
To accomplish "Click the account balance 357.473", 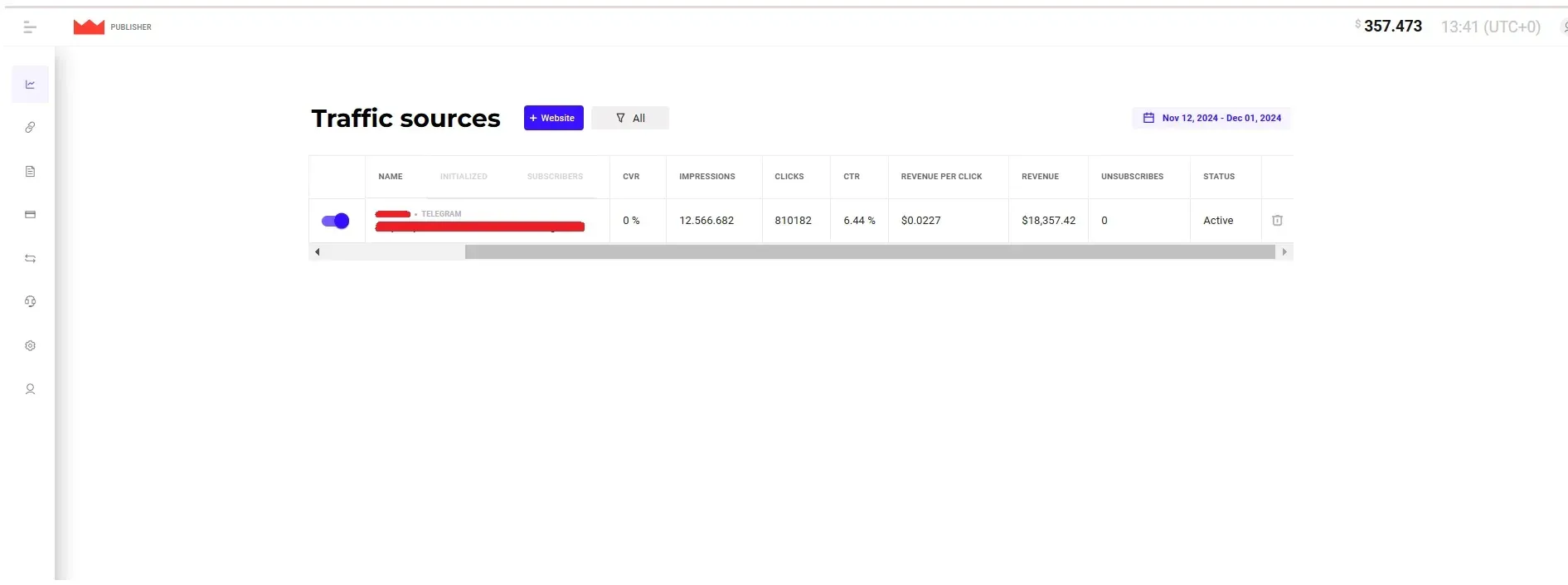I will click(x=1392, y=27).
